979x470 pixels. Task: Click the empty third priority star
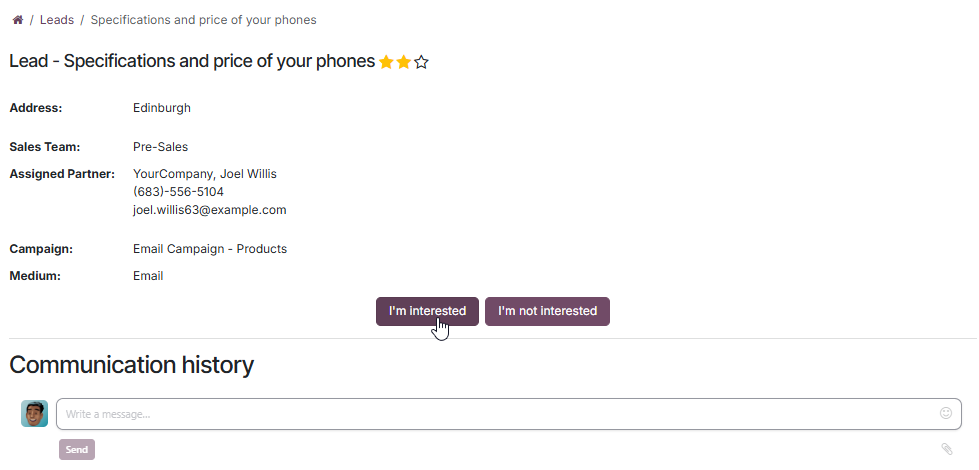[x=421, y=62]
